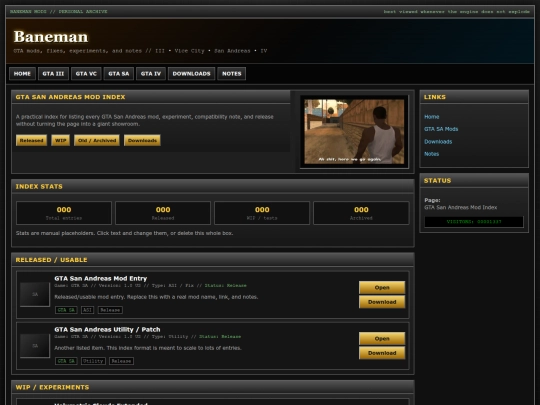Click the site tagline under Baneman
The height and width of the screenshot is (405, 540).
pos(140,51)
